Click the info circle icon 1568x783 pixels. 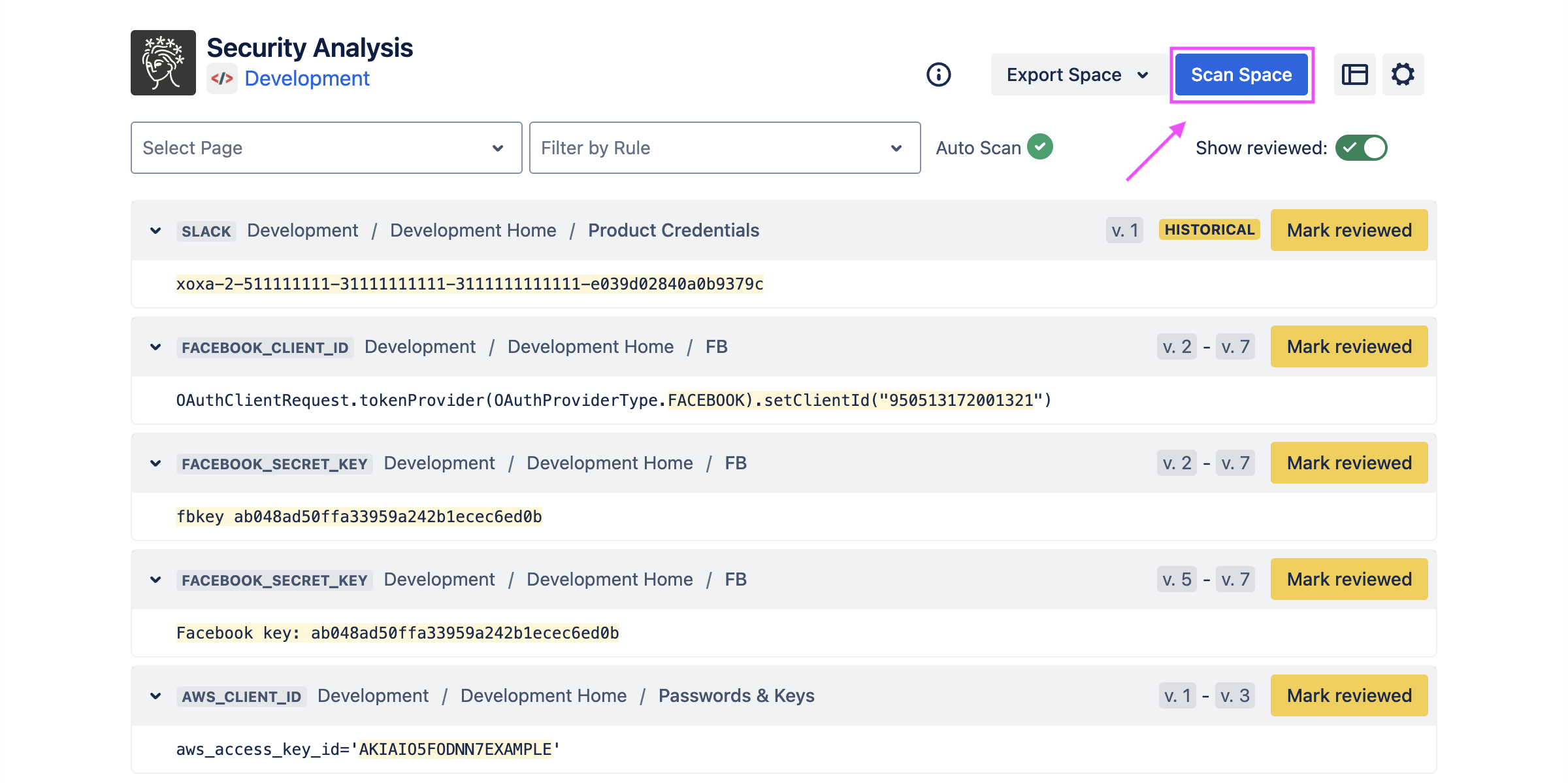pyautogui.click(x=938, y=75)
